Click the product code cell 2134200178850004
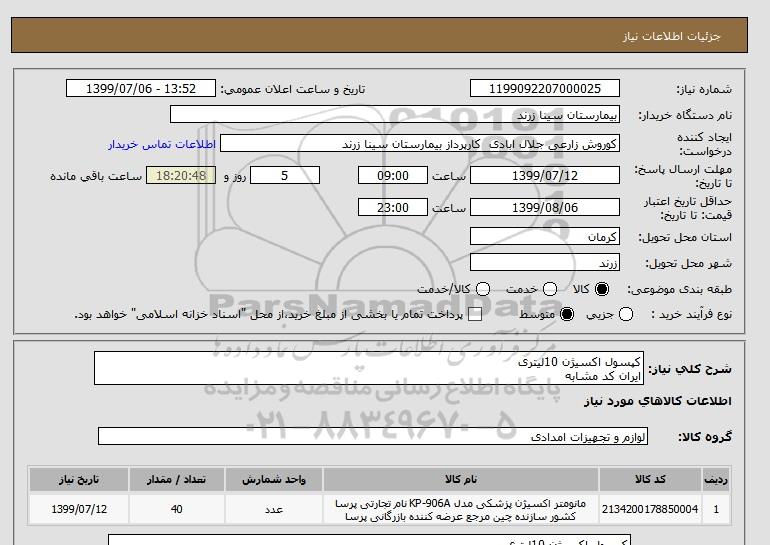Screen dimensions: 770x545 650,509
